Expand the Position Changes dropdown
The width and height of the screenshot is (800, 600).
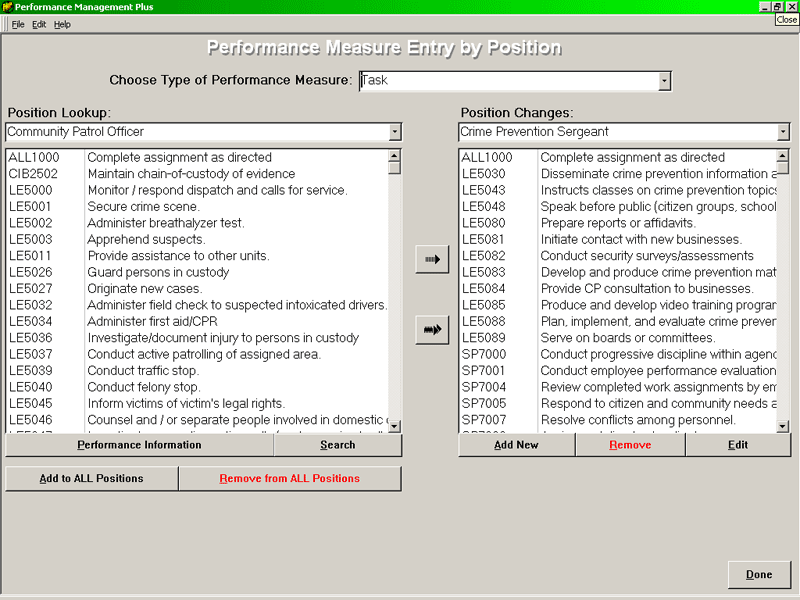pyautogui.click(x=782, y=132)
